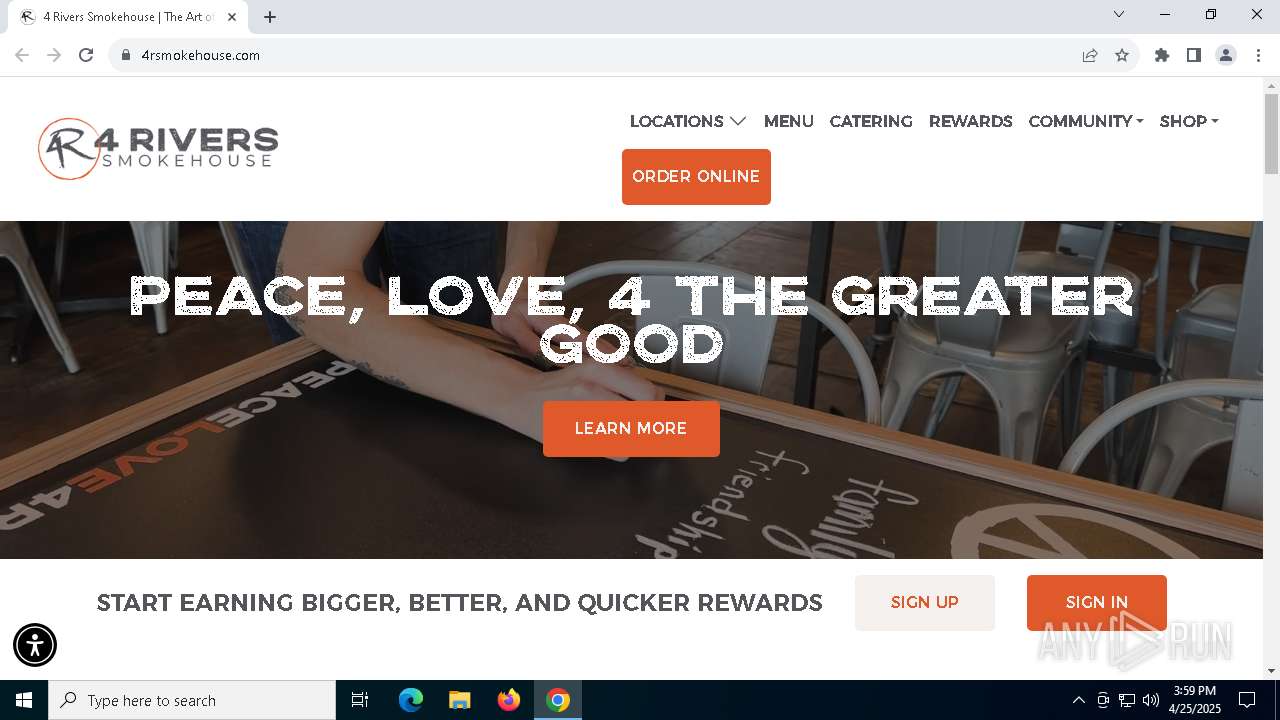Open the Chrome side panel icon
Screen dimensions: 1280x720
coord(1194,55)
